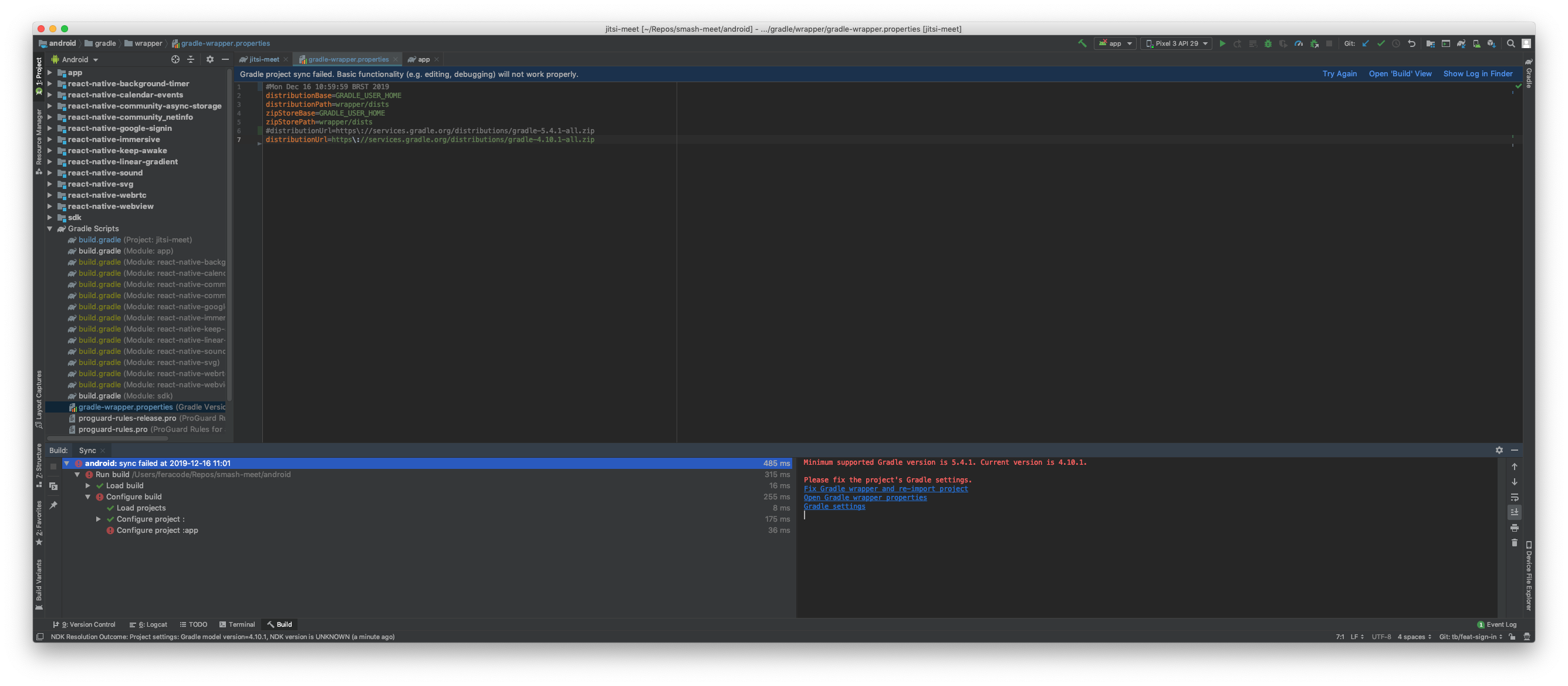Run the app with the green play button
Screen dimensions: 1568x686
[x=1222, y=43]
